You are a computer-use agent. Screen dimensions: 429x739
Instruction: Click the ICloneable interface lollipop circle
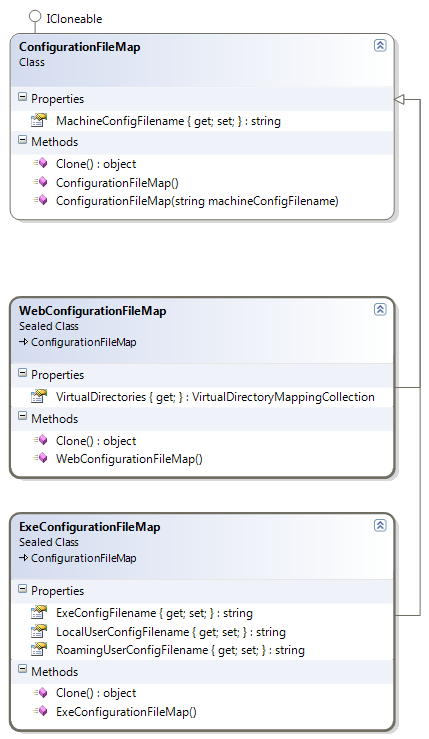pyautogui.click(x=35, y=16)
